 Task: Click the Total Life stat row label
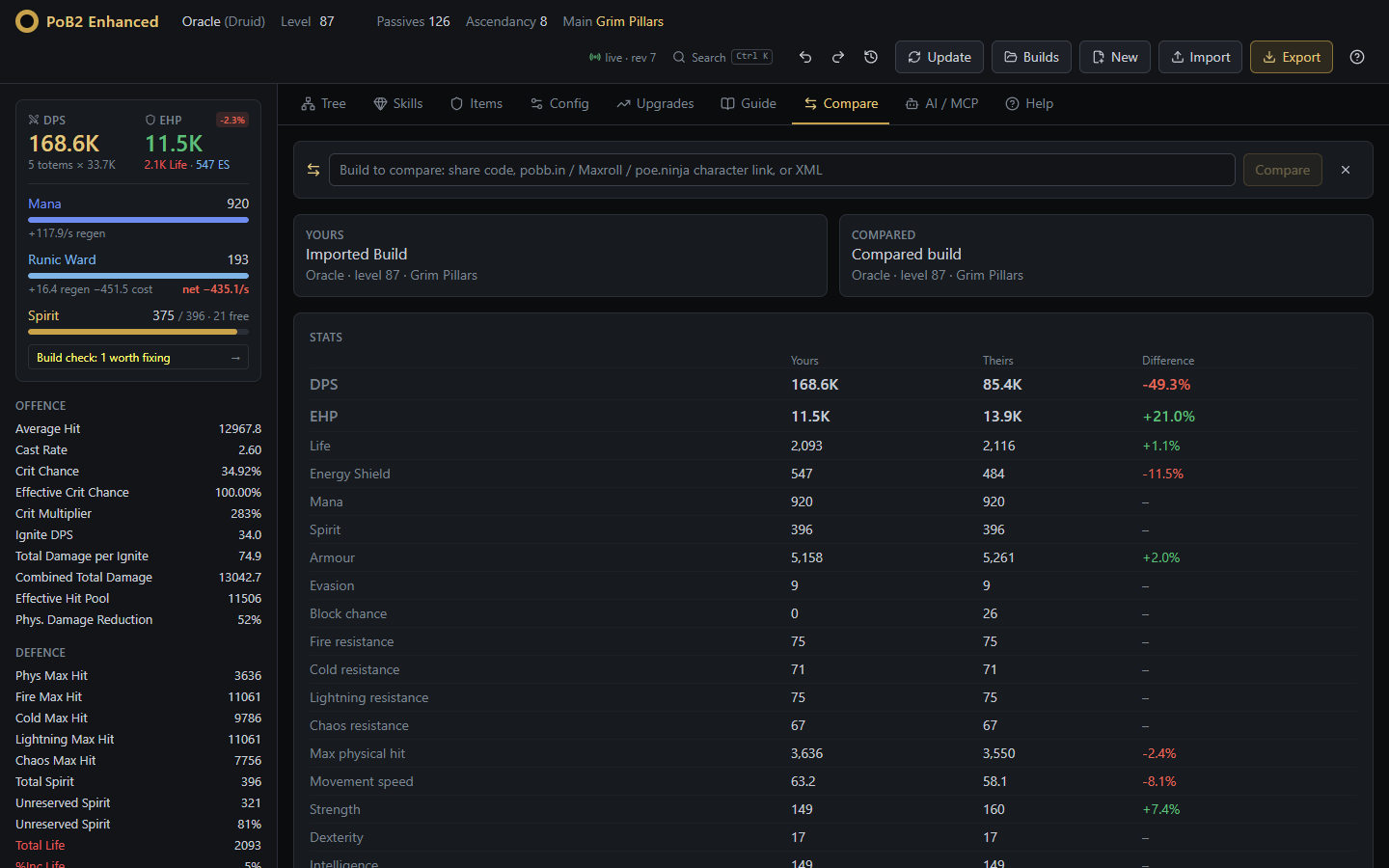pyautogui.click(x=41, y=845)
